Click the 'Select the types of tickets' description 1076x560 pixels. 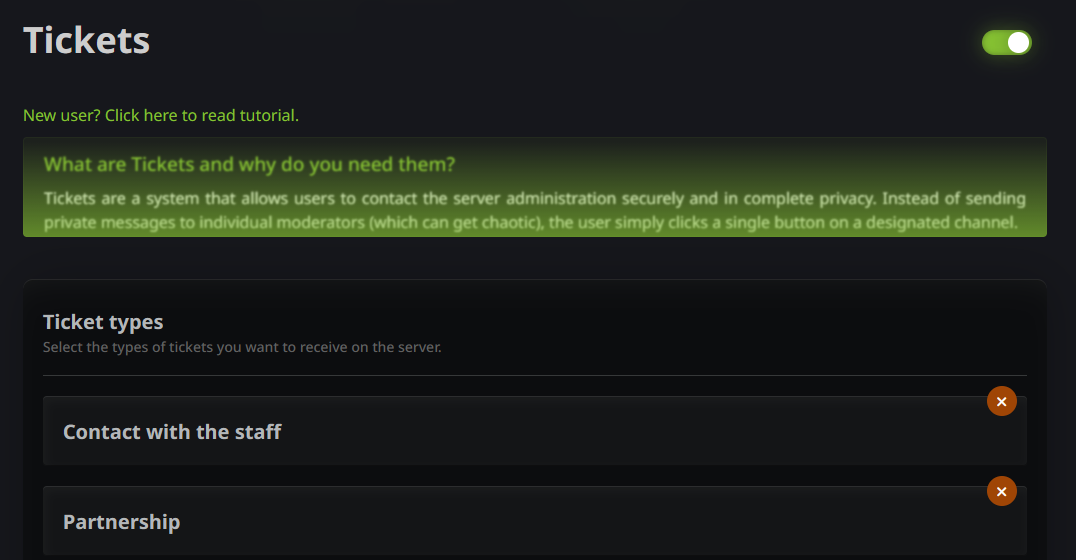242,348
